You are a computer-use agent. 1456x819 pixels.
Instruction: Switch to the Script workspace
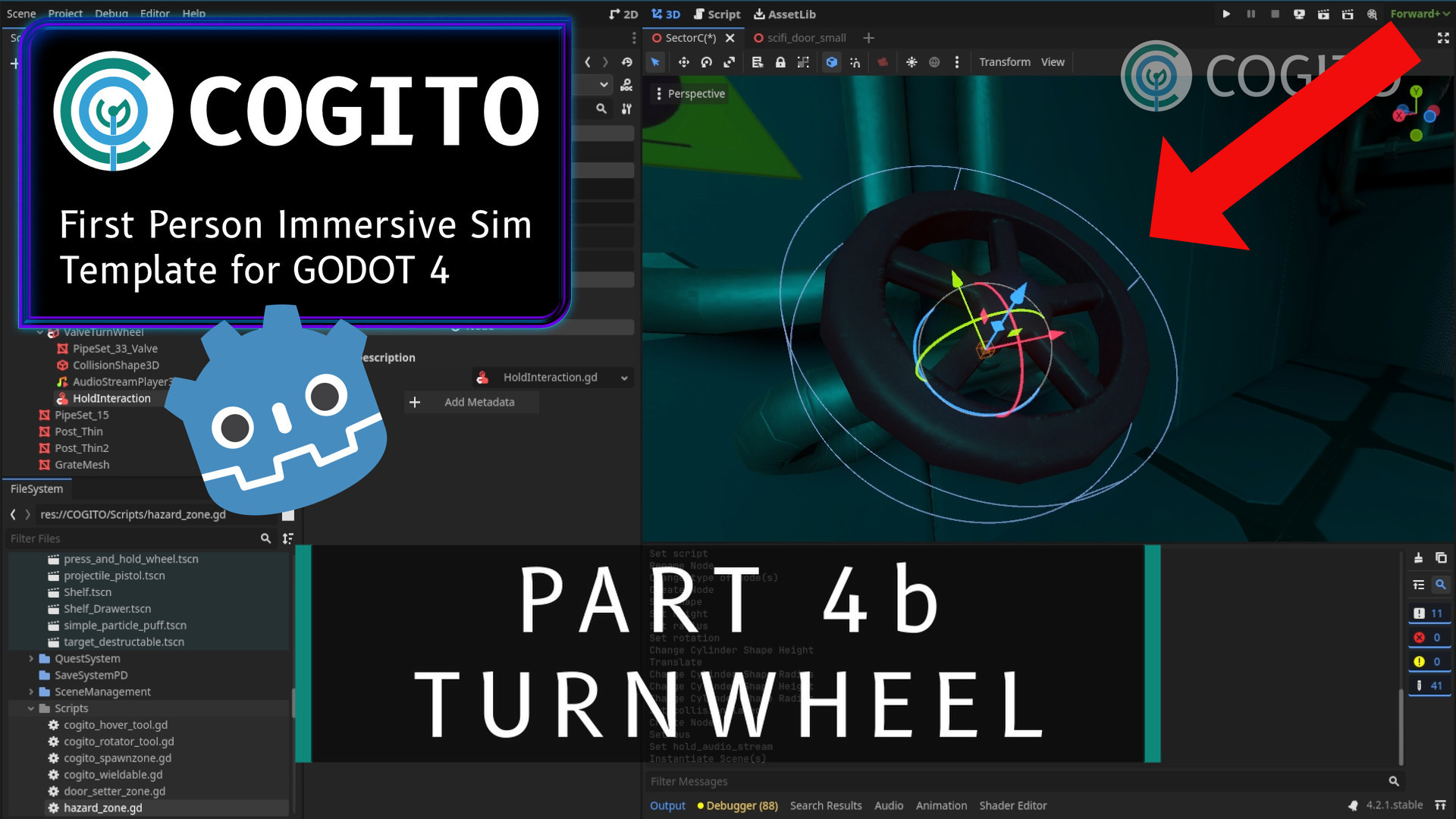coord(717,14)
